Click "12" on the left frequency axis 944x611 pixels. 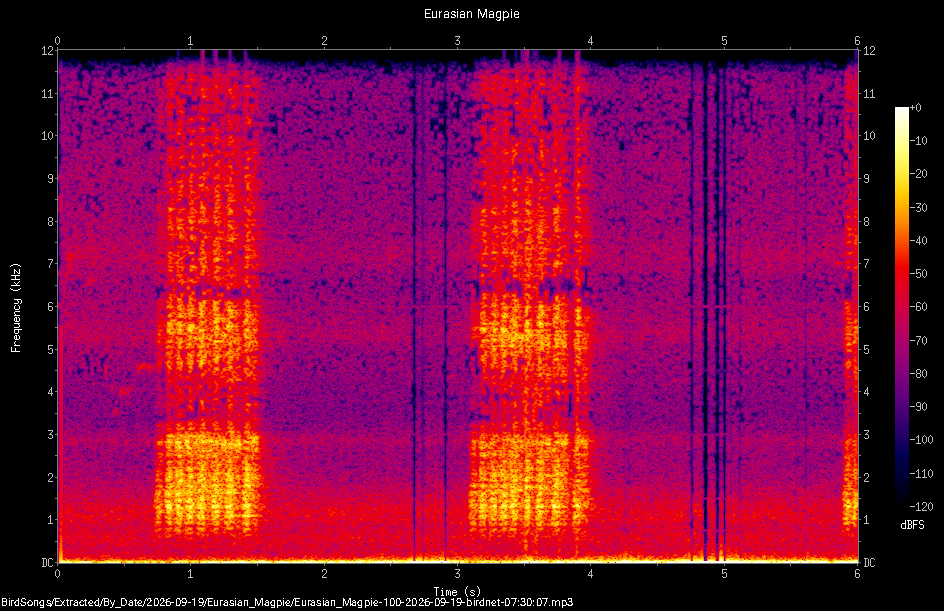[x=47, y=51]
